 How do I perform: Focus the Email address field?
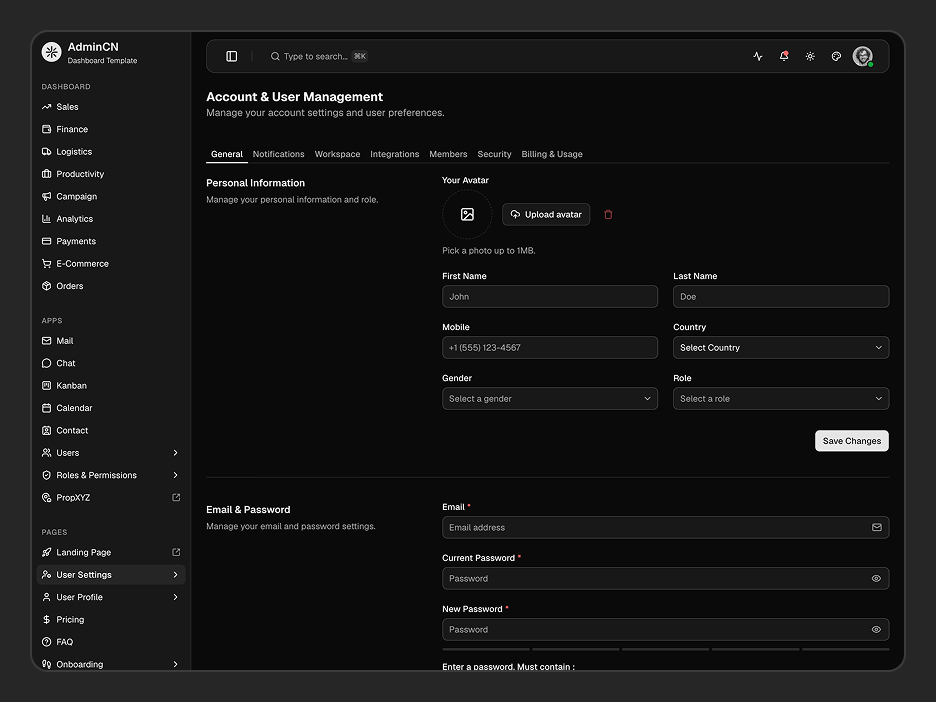(666, 528)
